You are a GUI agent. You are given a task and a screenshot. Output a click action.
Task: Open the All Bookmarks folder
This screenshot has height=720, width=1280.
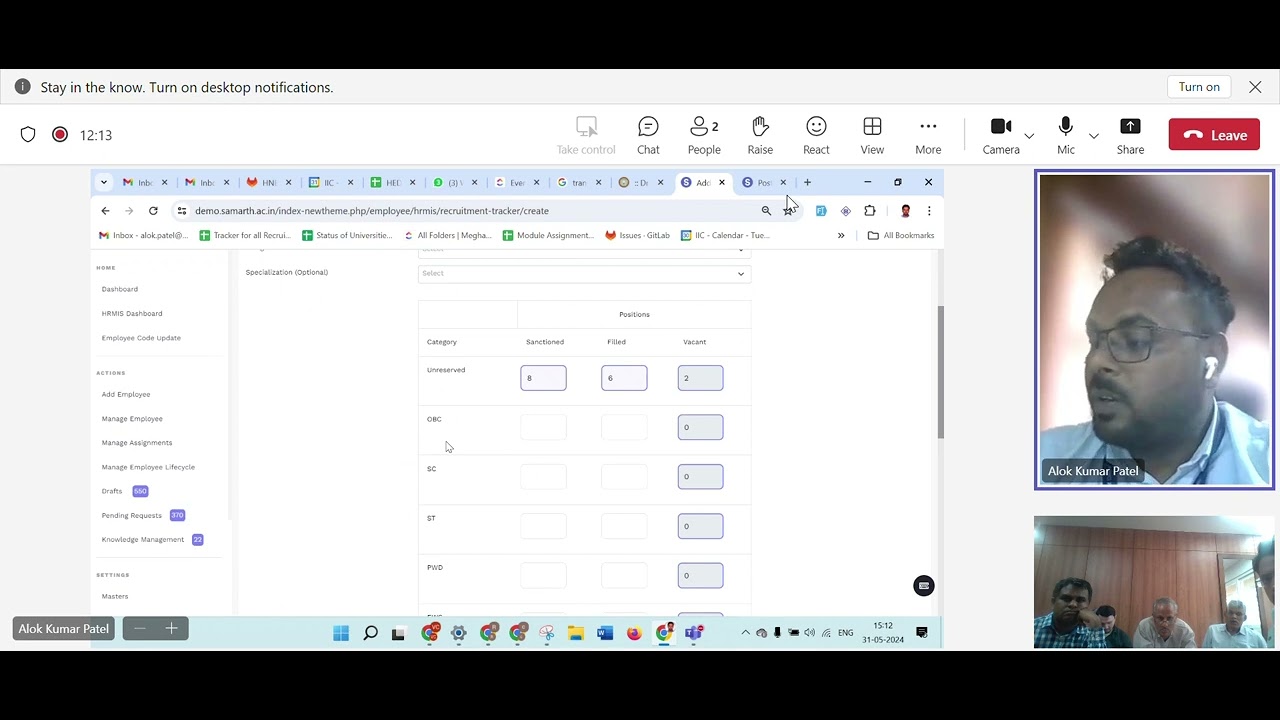901,235
